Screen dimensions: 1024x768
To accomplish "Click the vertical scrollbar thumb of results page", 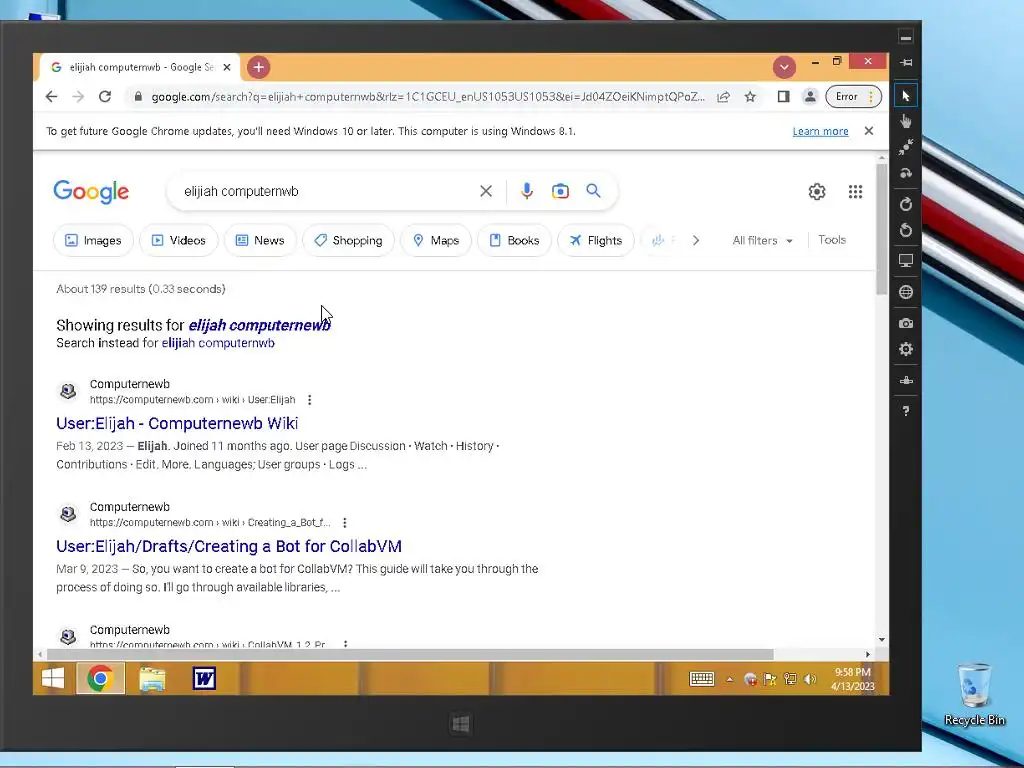I will coord(882,229).
